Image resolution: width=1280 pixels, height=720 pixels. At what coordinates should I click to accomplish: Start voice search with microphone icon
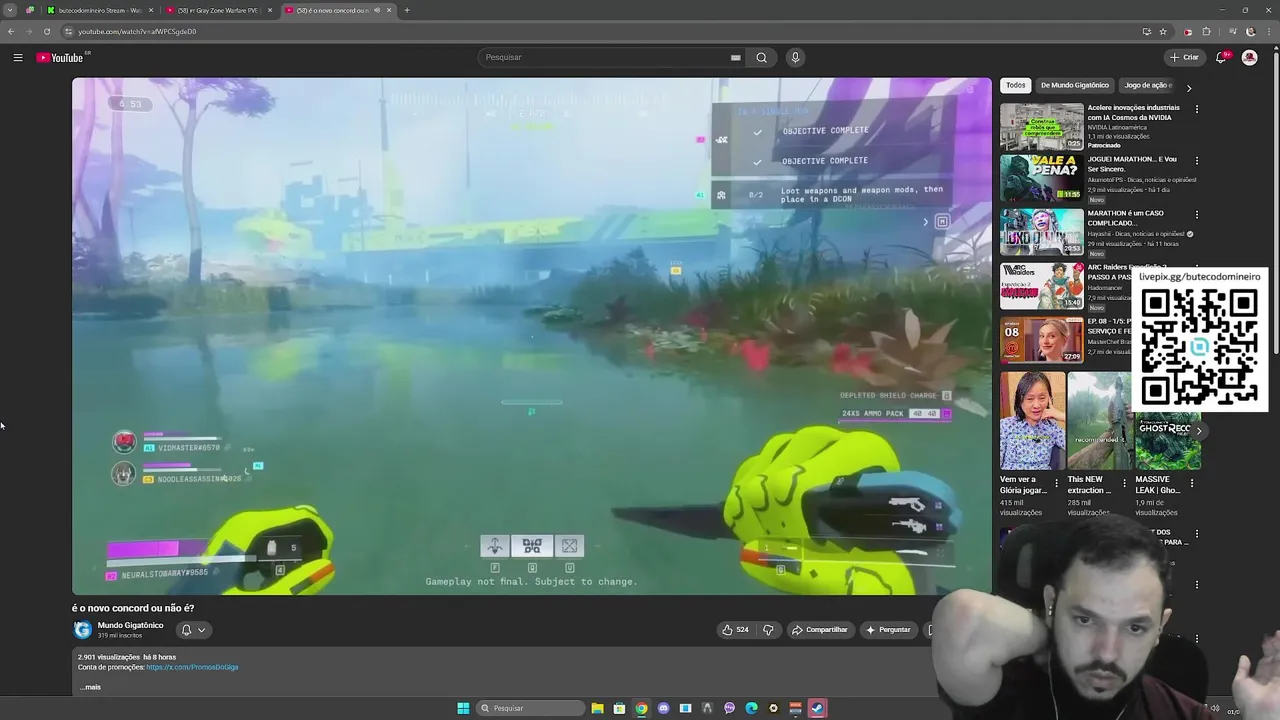click(795, 57)
